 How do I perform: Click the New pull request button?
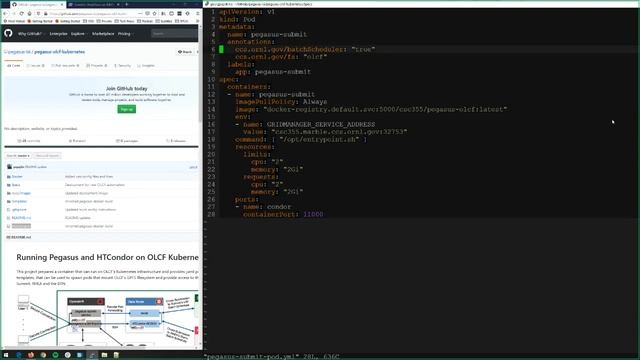click(x=47, y=156)
